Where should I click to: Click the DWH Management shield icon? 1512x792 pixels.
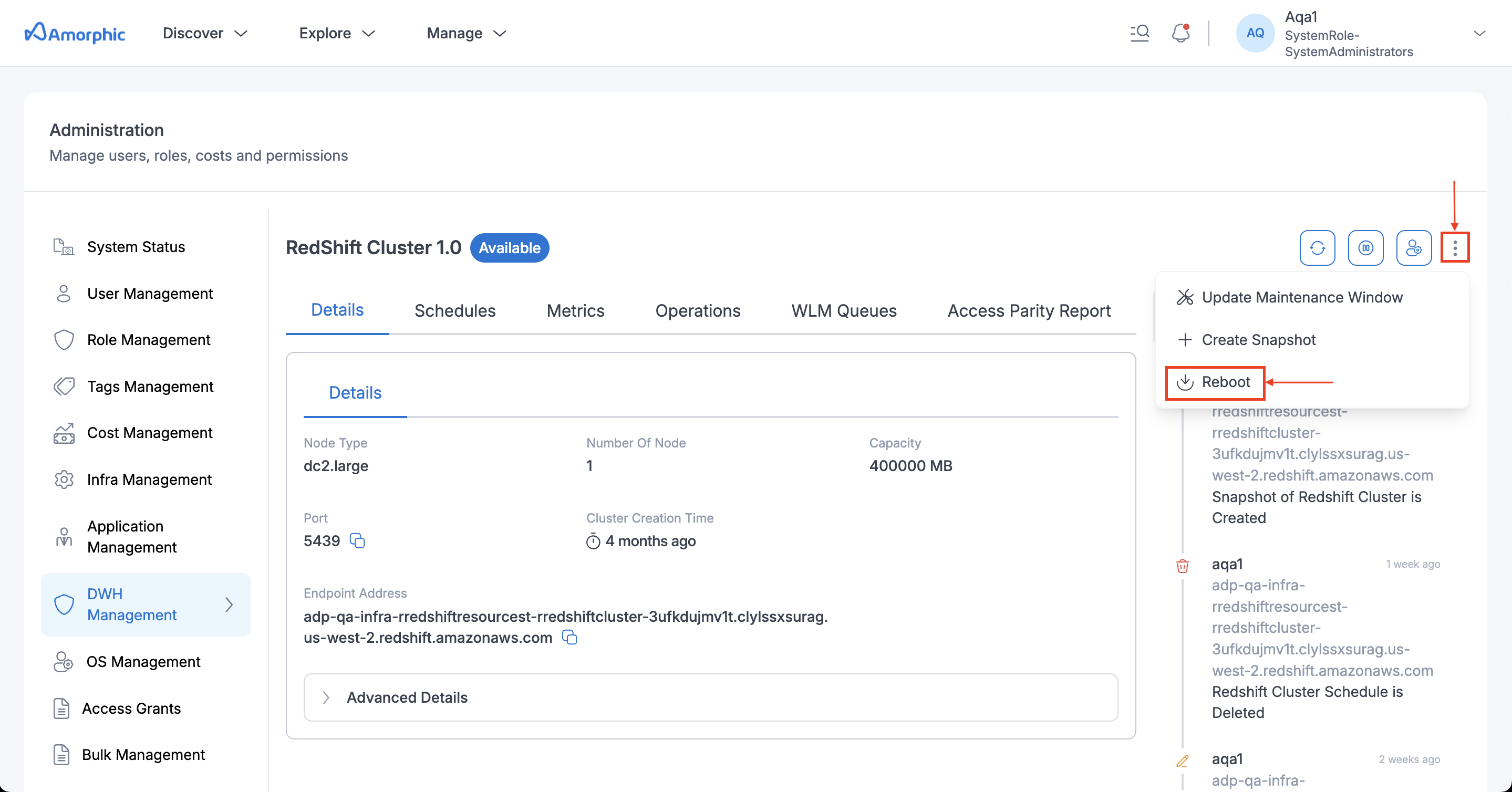pos(64,605)
